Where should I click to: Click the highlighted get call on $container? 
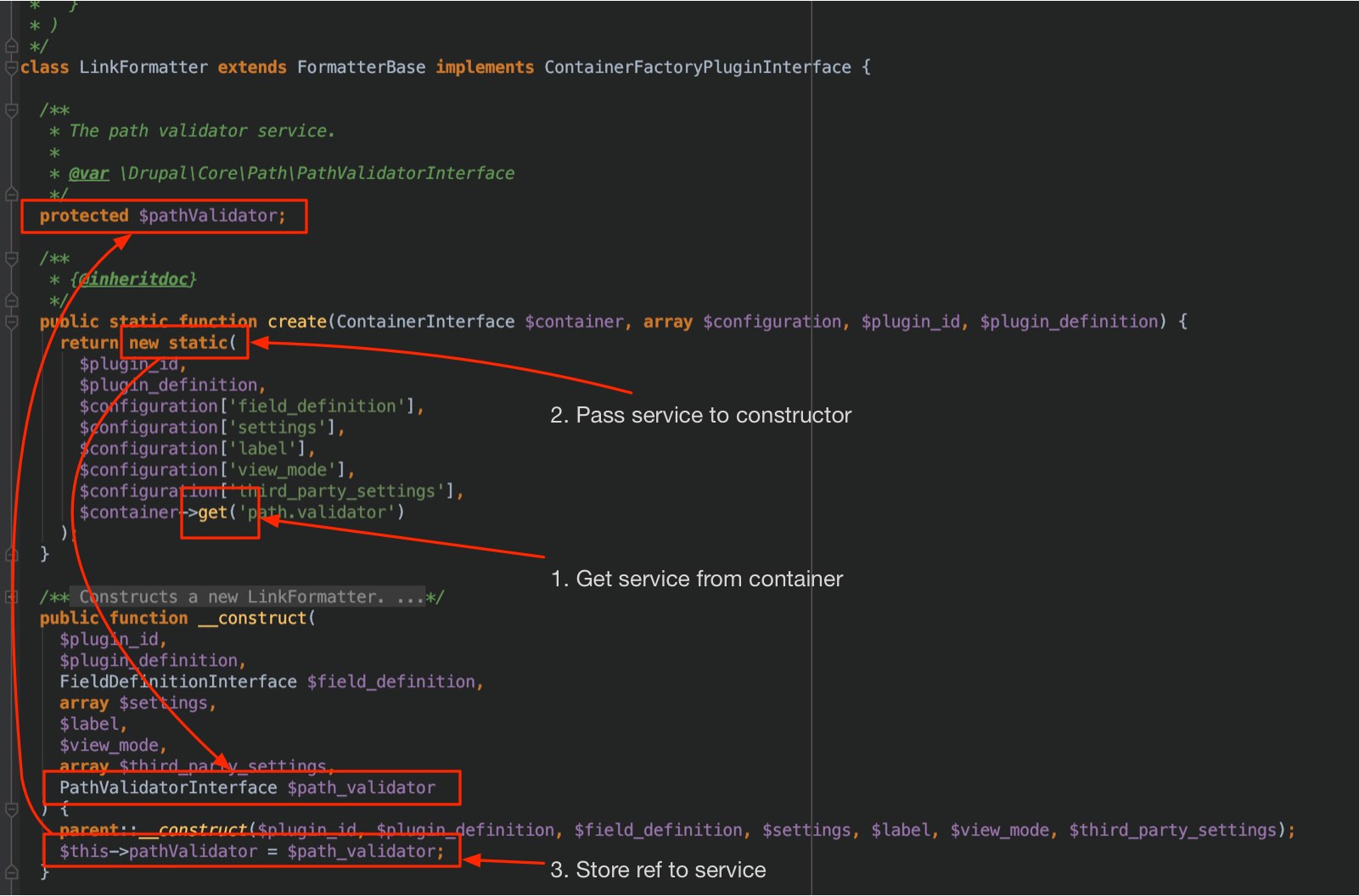212,512
